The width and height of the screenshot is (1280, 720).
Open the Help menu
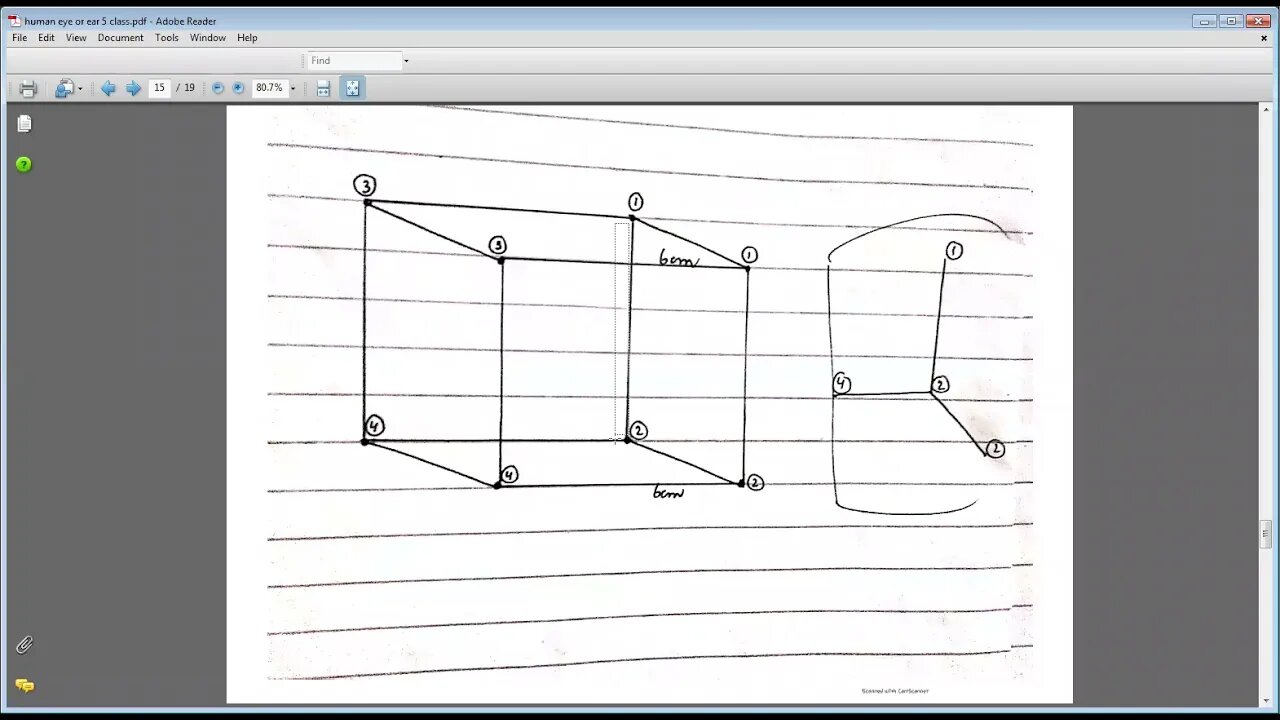click(247, 38)
